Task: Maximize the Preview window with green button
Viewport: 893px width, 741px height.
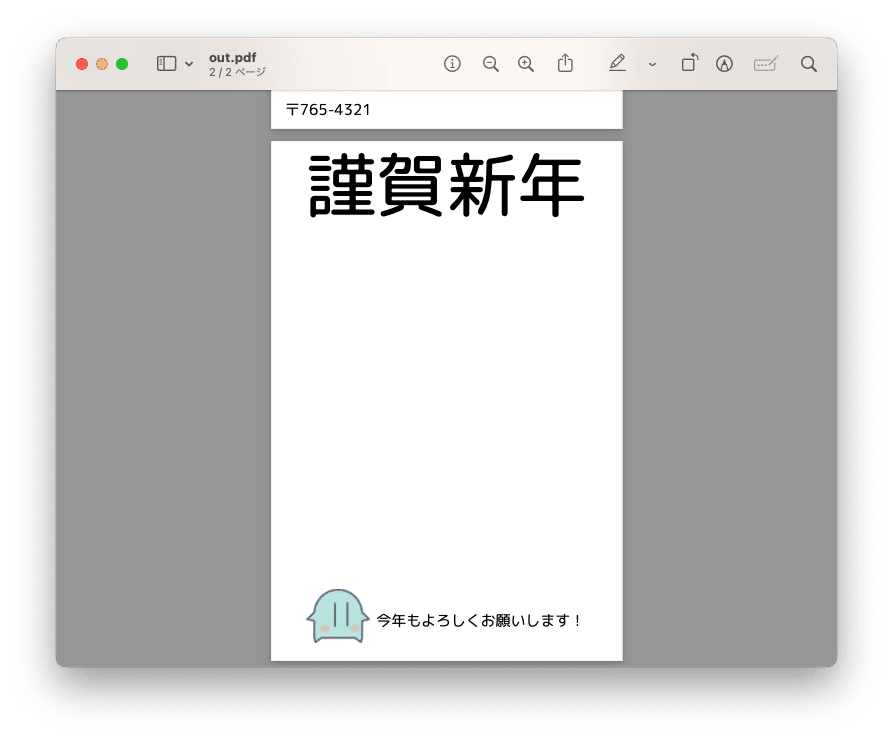Action: (122, 64)
